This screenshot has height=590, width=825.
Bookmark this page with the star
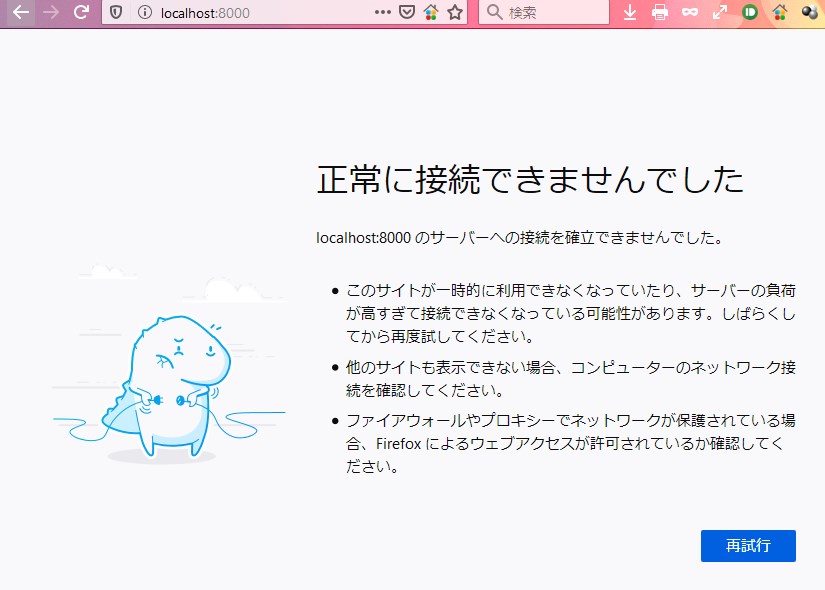click(x=455, y=13)
